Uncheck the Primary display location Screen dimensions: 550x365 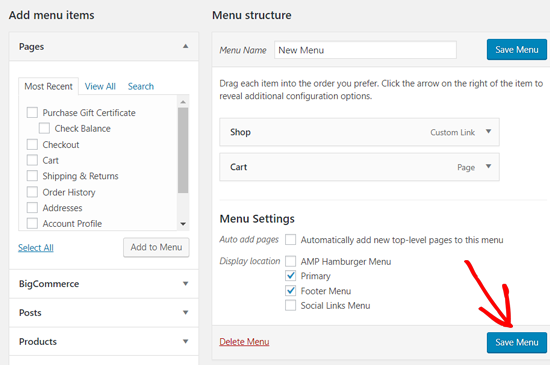(290, 276)
